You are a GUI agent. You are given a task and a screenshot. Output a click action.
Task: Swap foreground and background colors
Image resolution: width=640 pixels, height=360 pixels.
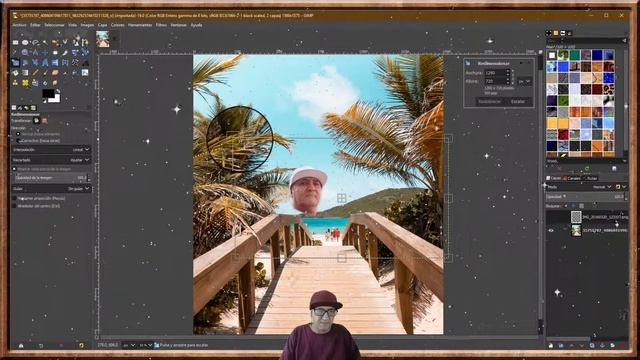coord(58,91)
